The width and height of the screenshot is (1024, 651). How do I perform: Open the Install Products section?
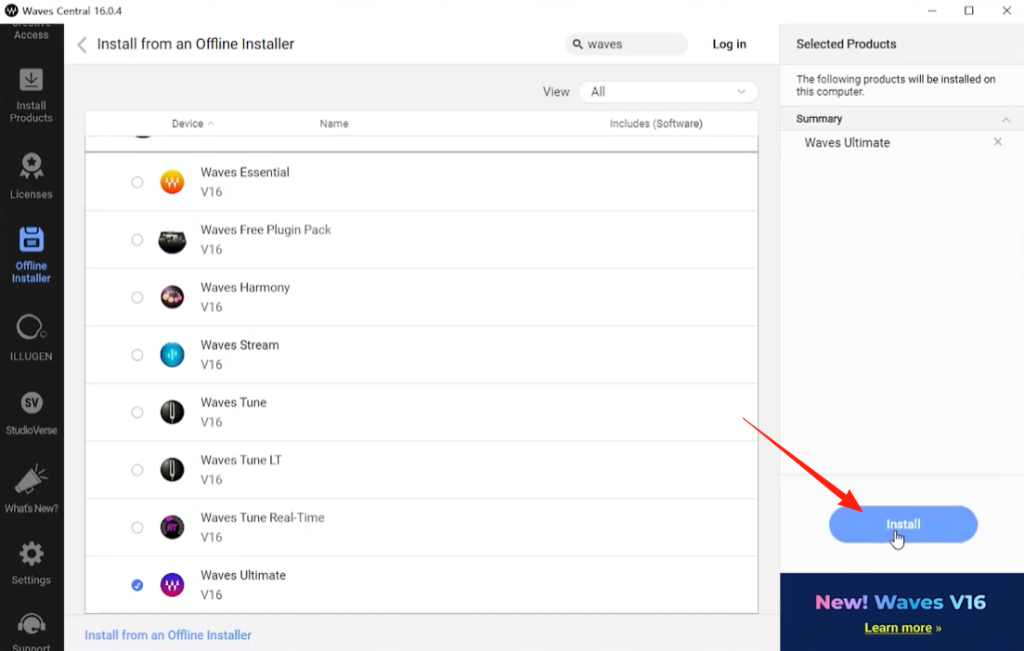pyautogui.click(x=31, y=95)
